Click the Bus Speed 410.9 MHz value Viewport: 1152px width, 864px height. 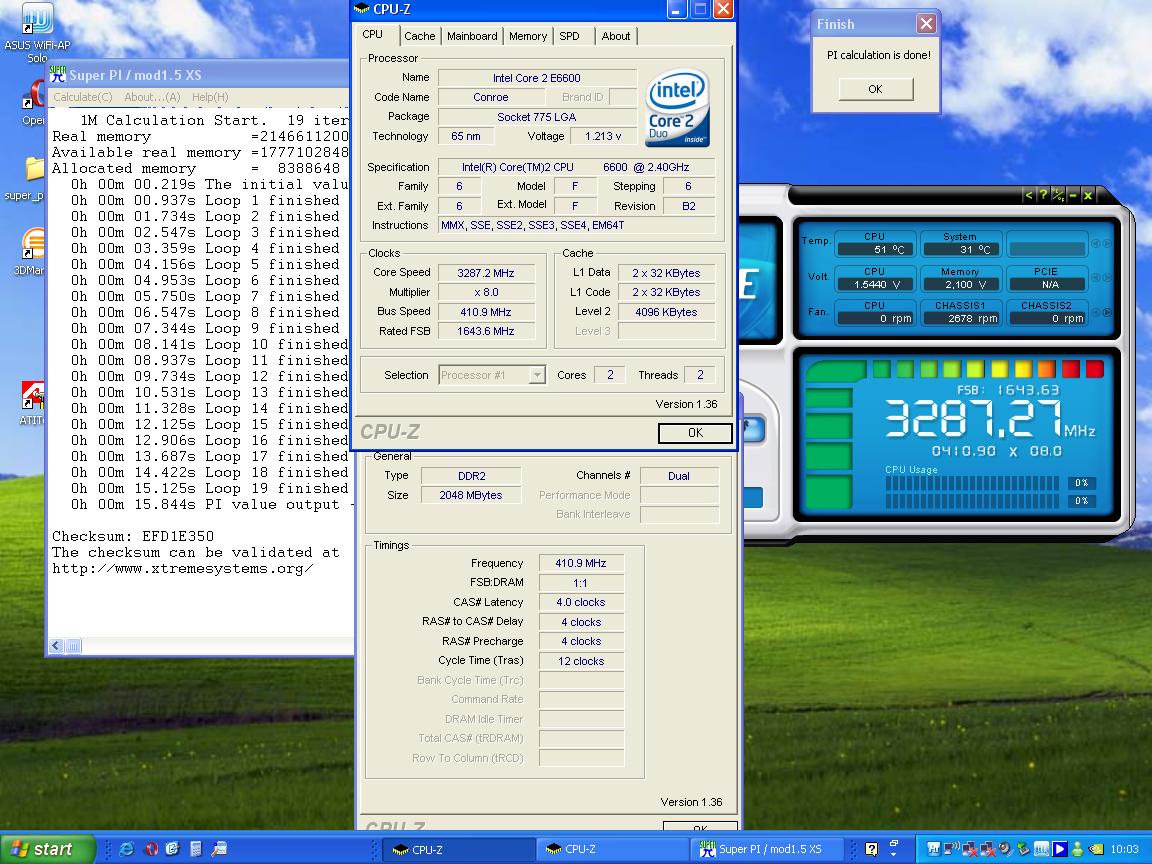pos(486,312)
